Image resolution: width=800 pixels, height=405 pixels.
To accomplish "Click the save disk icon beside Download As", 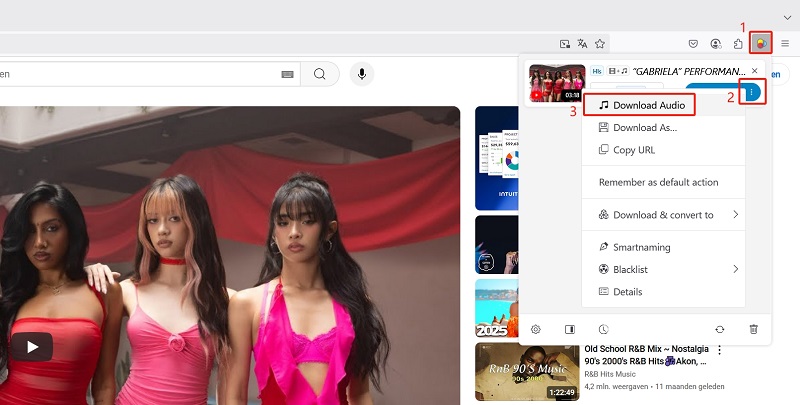I will pos(604,128).
